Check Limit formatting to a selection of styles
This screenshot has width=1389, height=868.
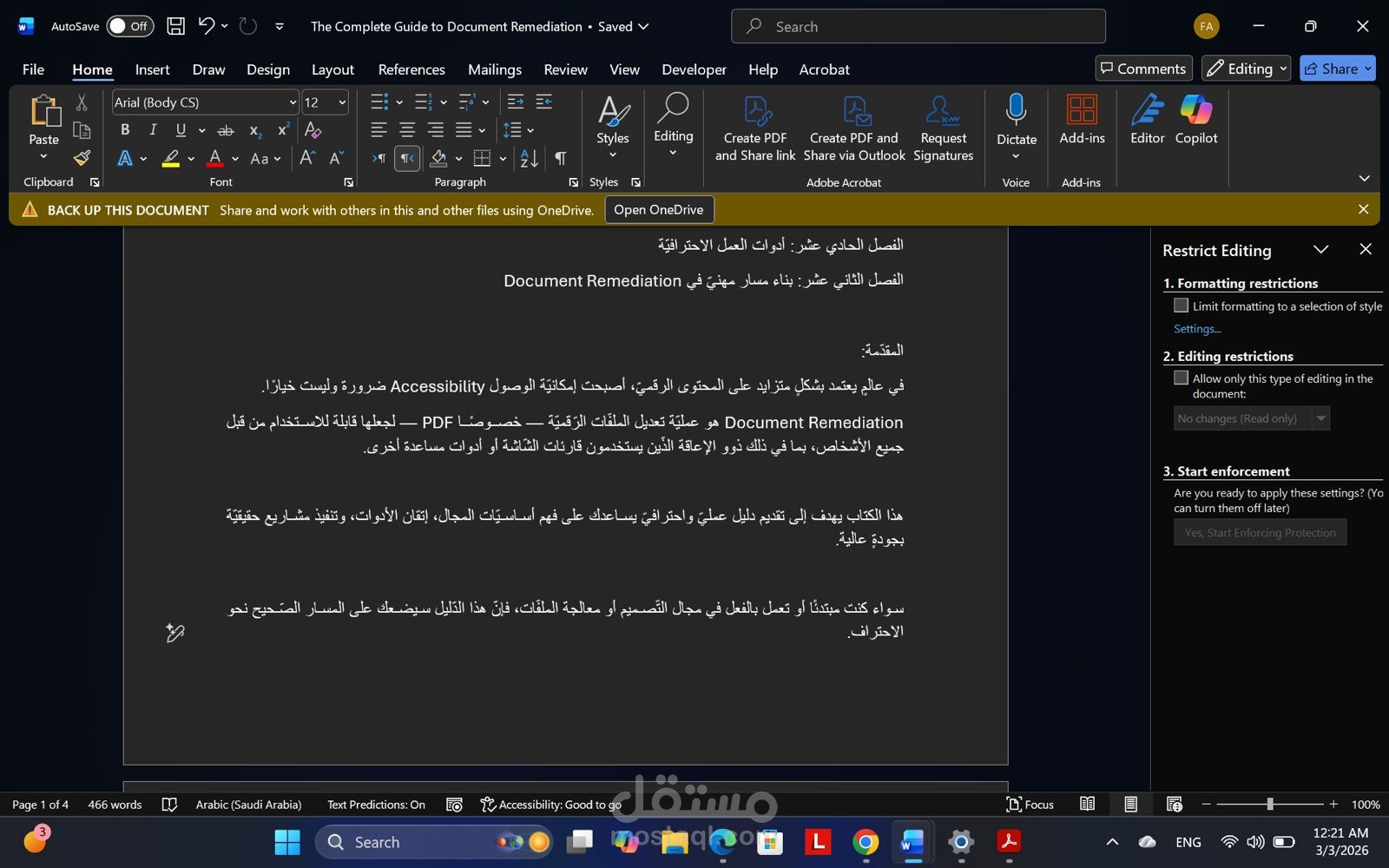pyautogui.click(x=1181, y=306)
